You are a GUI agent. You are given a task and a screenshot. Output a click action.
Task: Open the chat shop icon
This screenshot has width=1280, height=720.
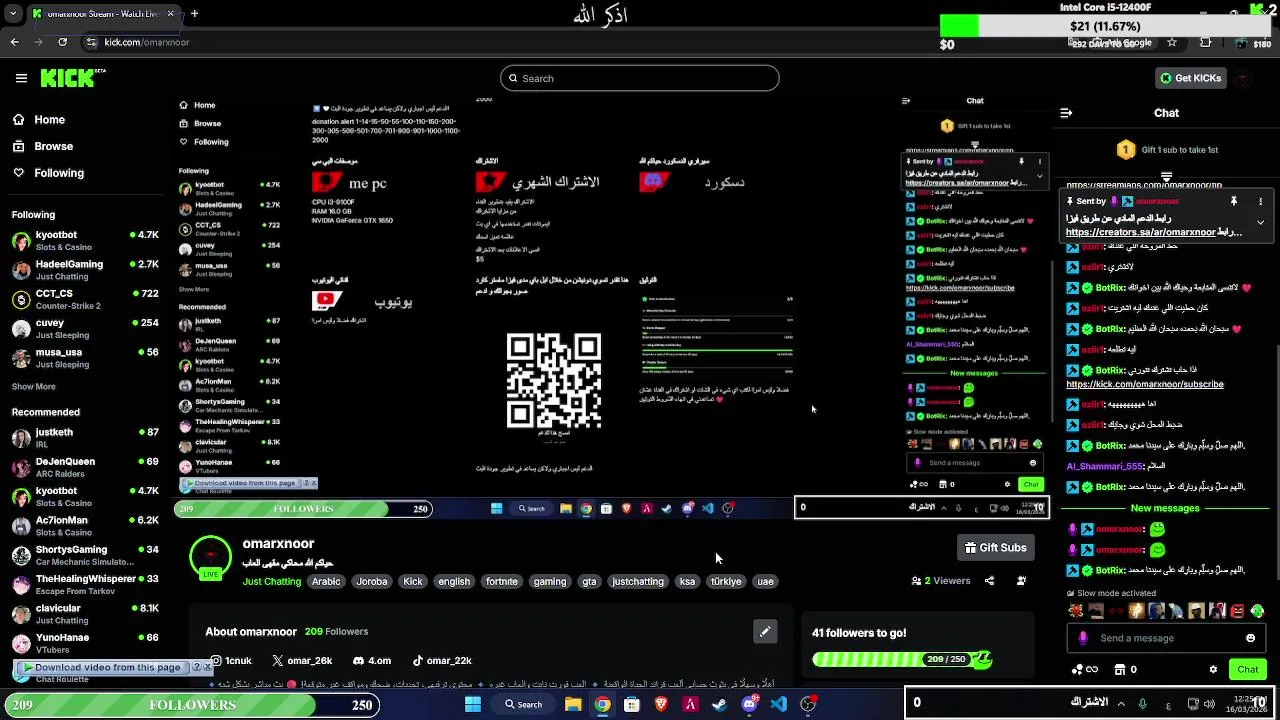(1120, 669)
